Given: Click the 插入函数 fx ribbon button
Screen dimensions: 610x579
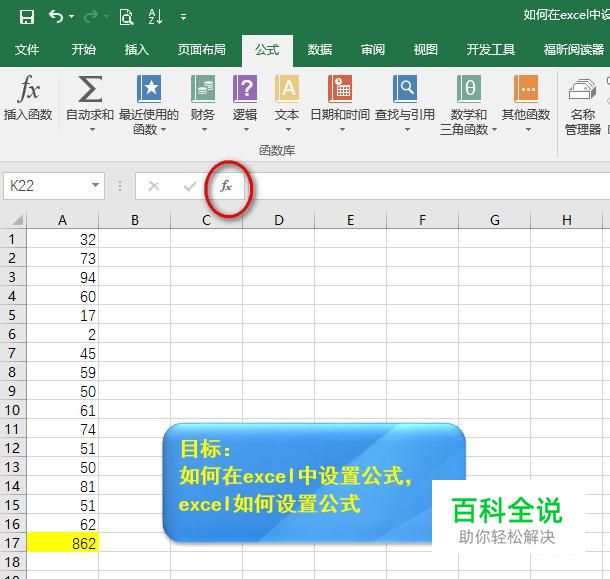Looking at the screenshot, I should tap(28, 98).
